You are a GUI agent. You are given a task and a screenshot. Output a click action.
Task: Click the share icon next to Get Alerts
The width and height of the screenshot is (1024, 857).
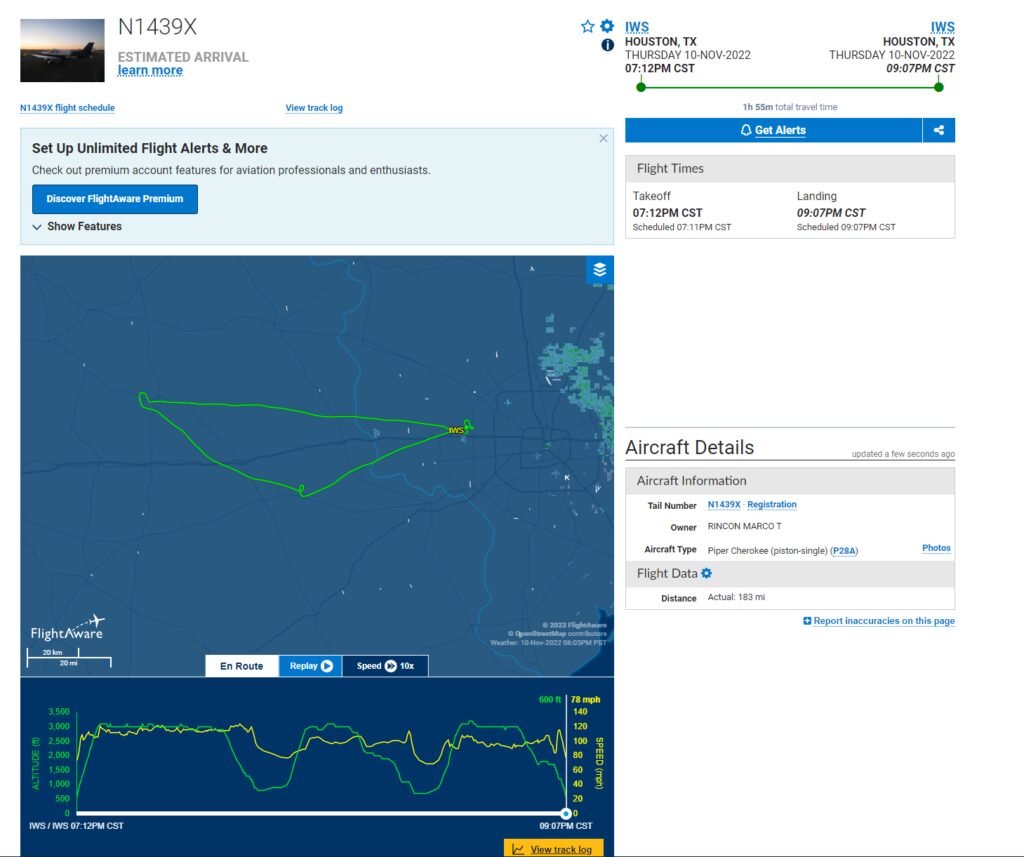(x=938, y=130)
